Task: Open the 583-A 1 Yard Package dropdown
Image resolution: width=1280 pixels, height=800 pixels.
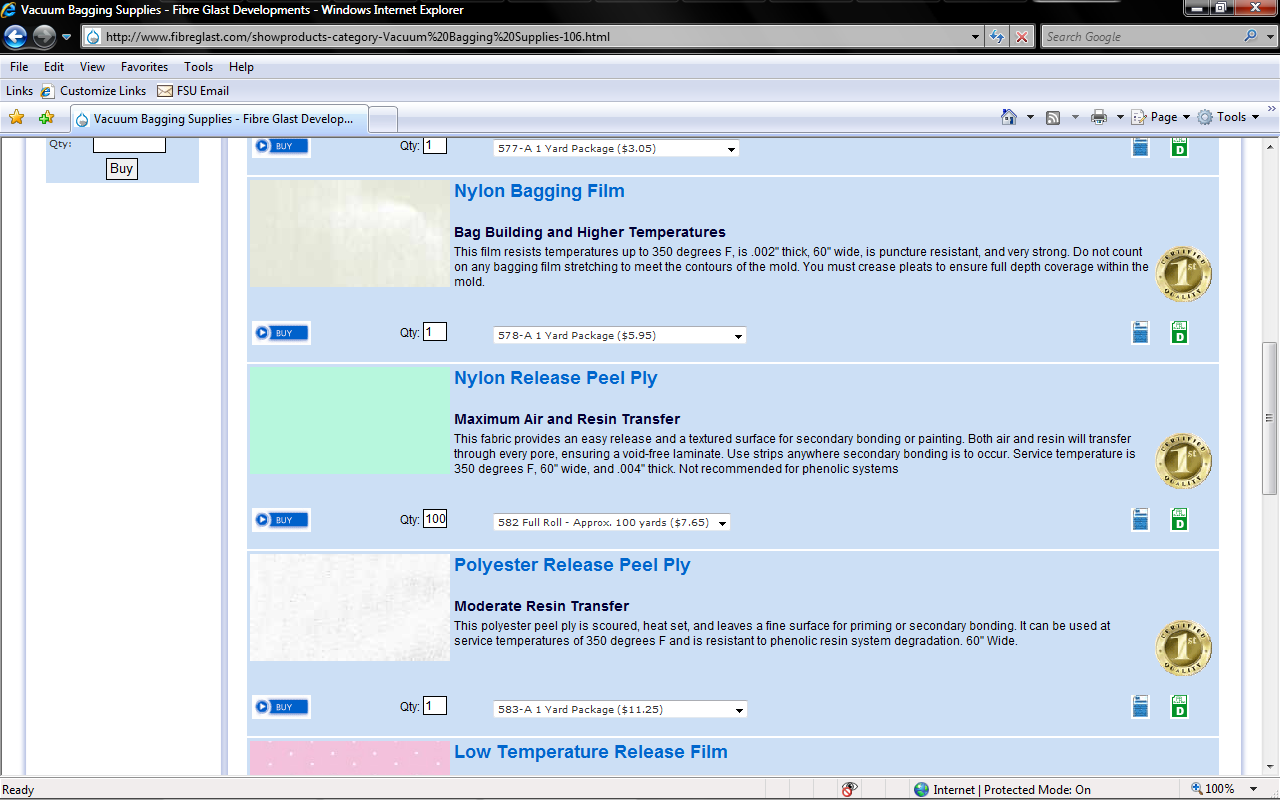Action: tap(620, 709)
